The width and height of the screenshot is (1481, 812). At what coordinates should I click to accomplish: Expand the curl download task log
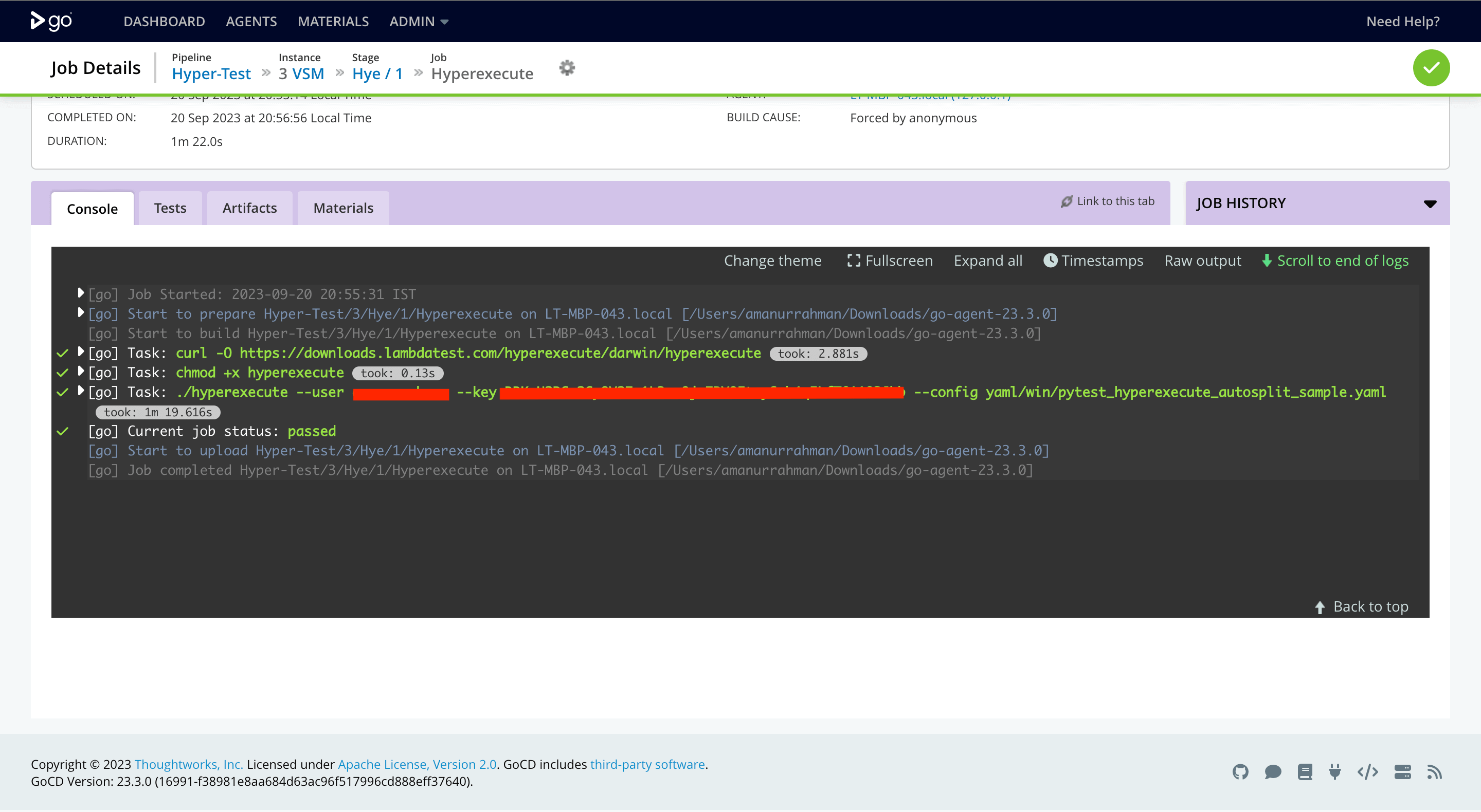click(81, 352)
